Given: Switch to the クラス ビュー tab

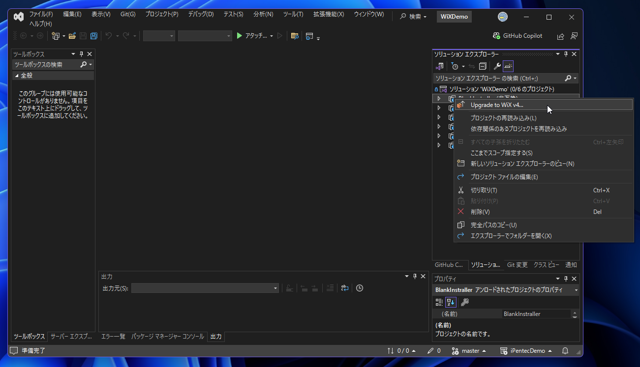Looking at the screenshot, I should point(546,265).
